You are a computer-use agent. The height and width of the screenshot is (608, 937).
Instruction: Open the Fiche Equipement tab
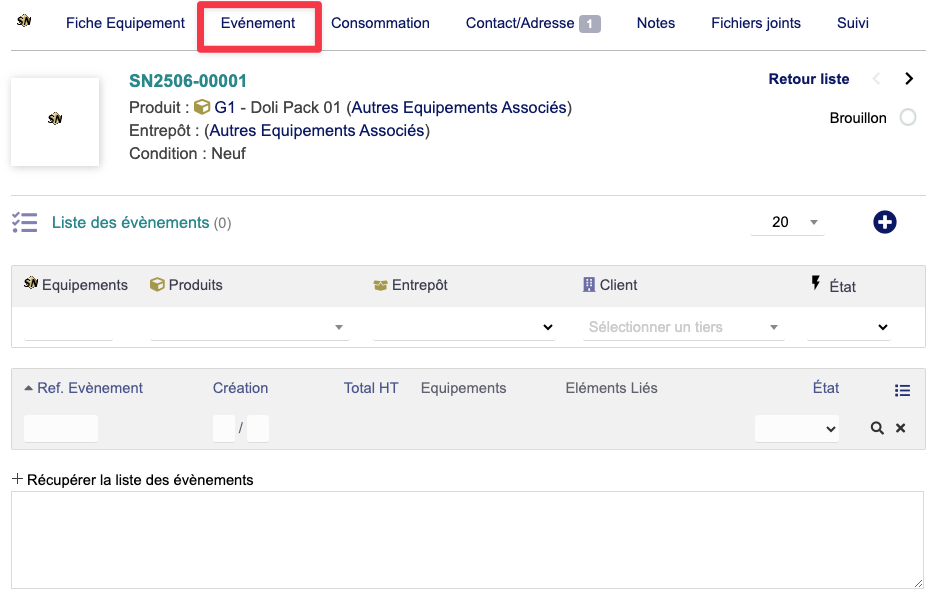pos(125,23)
